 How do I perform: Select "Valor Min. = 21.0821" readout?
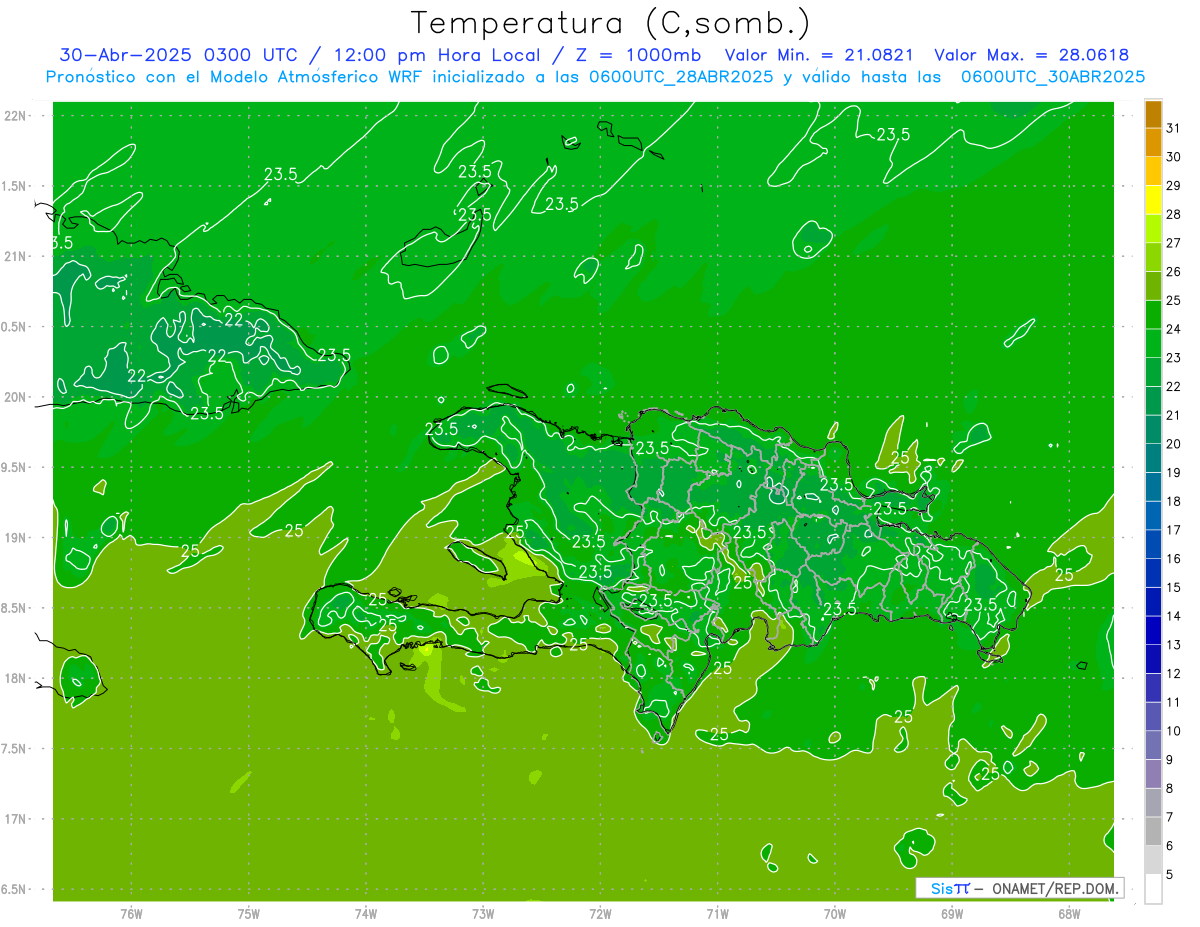click(x=820, y=55)
